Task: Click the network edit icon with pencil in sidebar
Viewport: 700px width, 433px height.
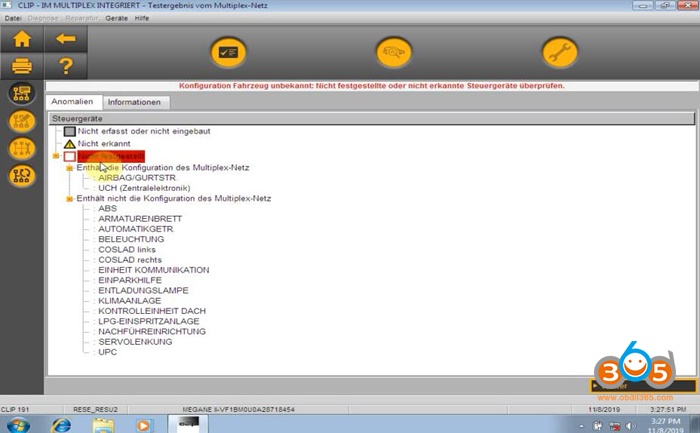Action: coord(22,122)
